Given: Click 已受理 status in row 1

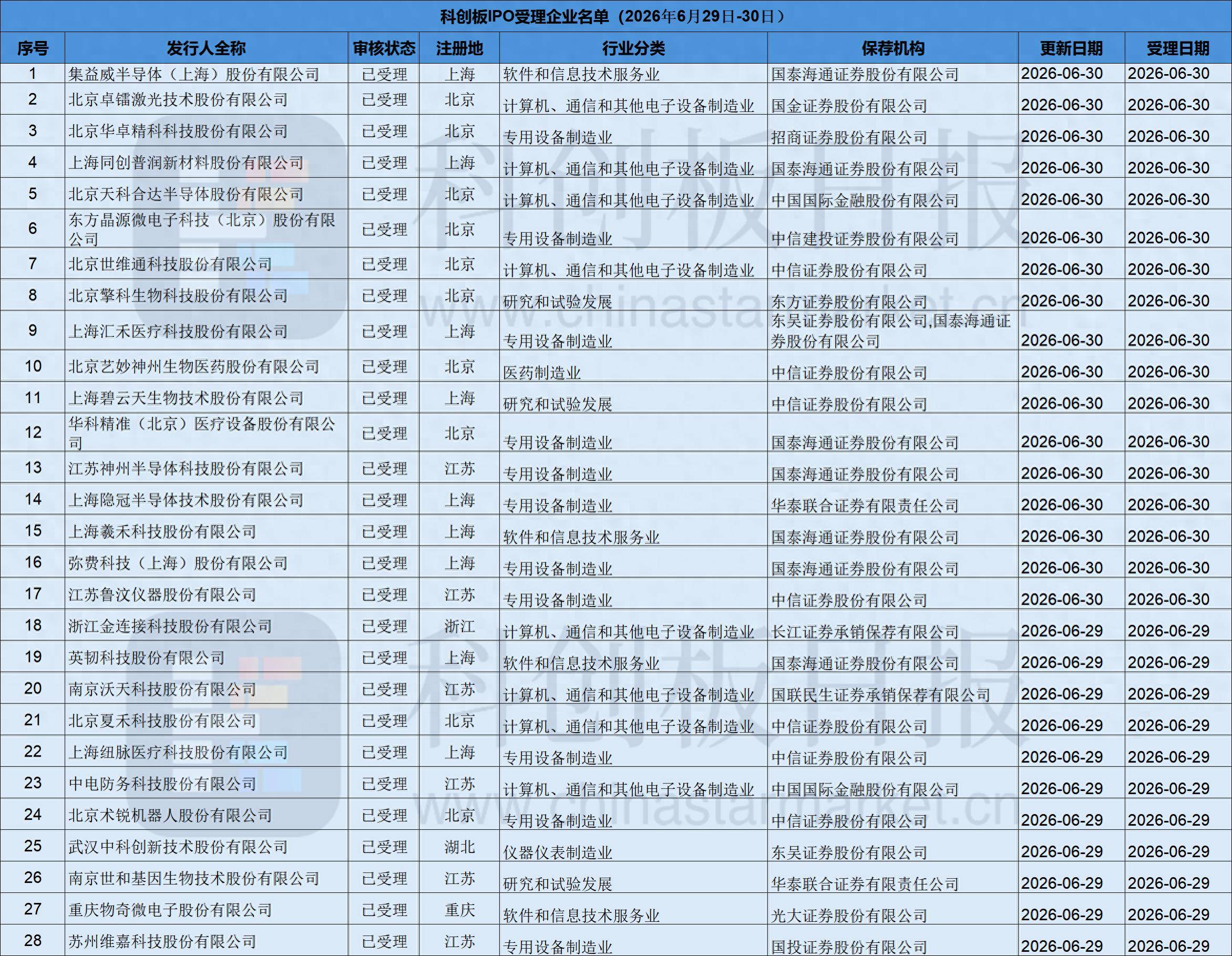Looking at the screenshot, I should pyautogui.click(x=384, y=74).
